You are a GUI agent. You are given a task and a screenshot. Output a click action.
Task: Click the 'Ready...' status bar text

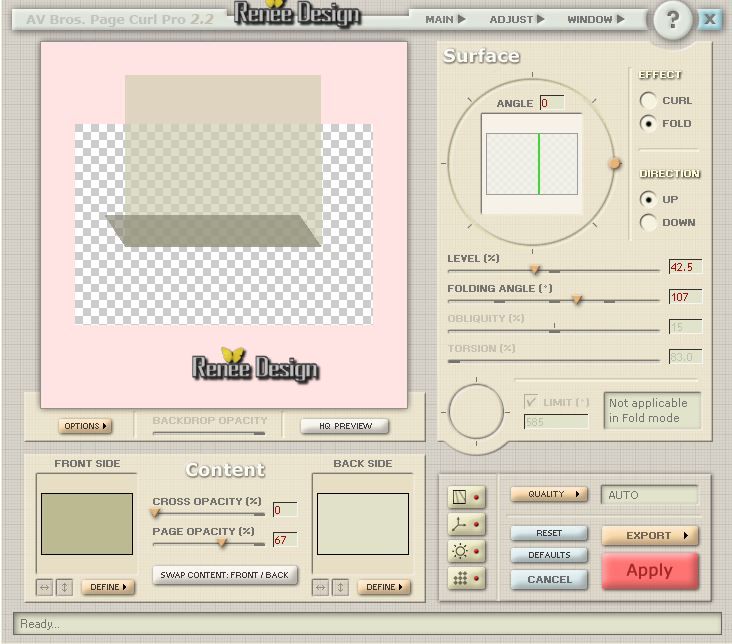point(40,624)
